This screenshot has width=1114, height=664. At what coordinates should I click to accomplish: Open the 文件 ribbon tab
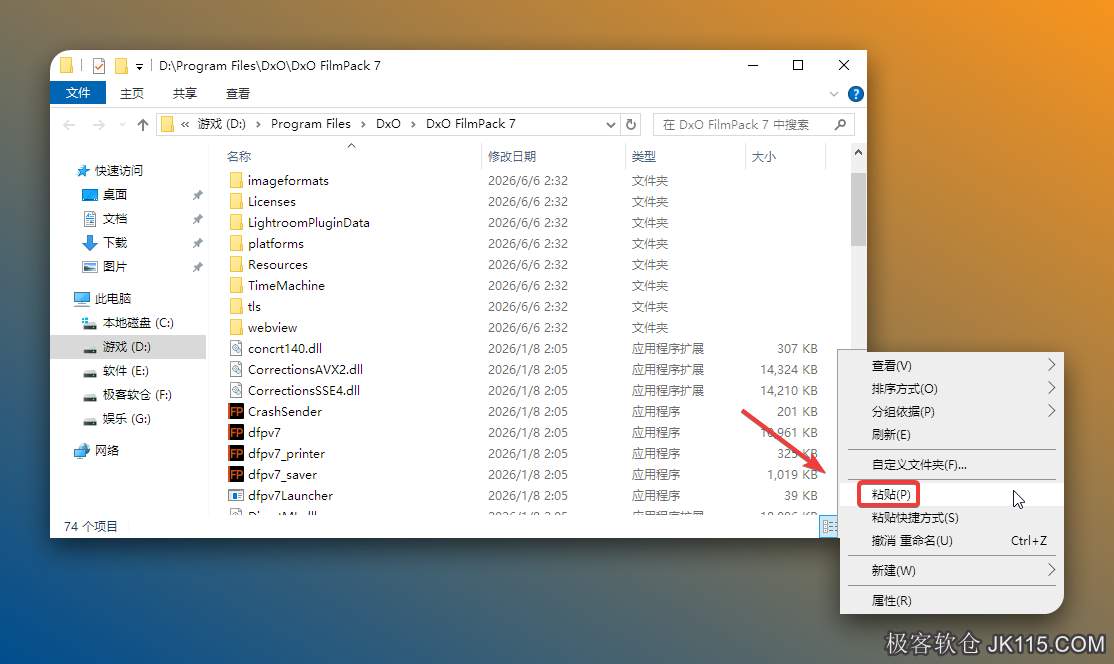pyautogui.click(x=78, y=93)
